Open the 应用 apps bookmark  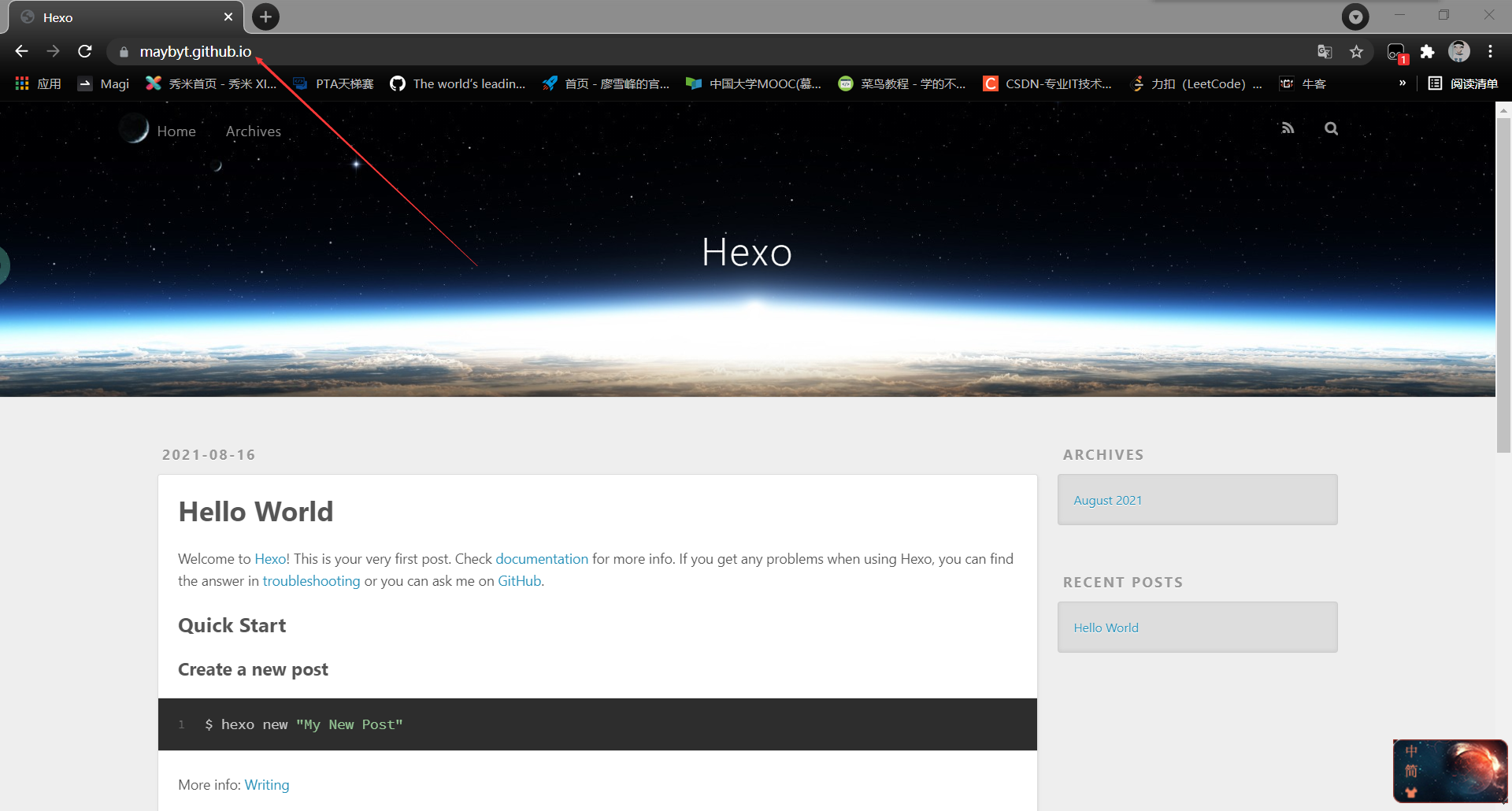[38, 83]
